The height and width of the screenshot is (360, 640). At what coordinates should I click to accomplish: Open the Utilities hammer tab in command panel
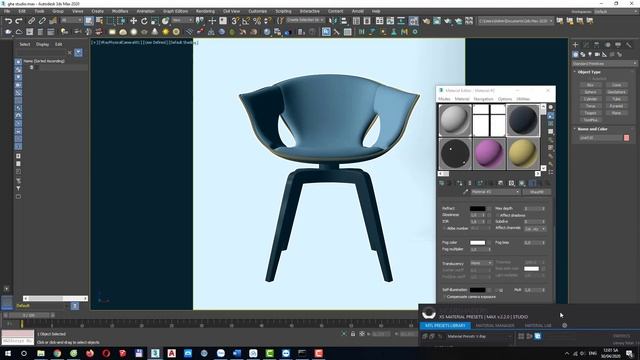629,45
